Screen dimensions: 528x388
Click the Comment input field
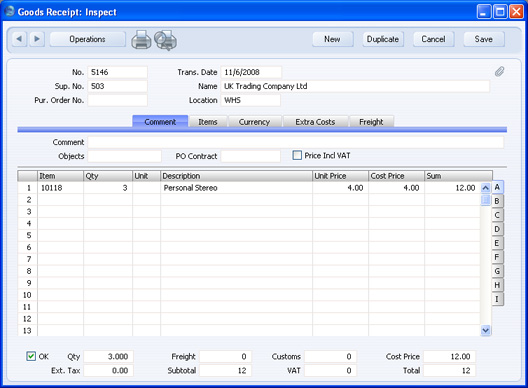click(x=296, y=142)
